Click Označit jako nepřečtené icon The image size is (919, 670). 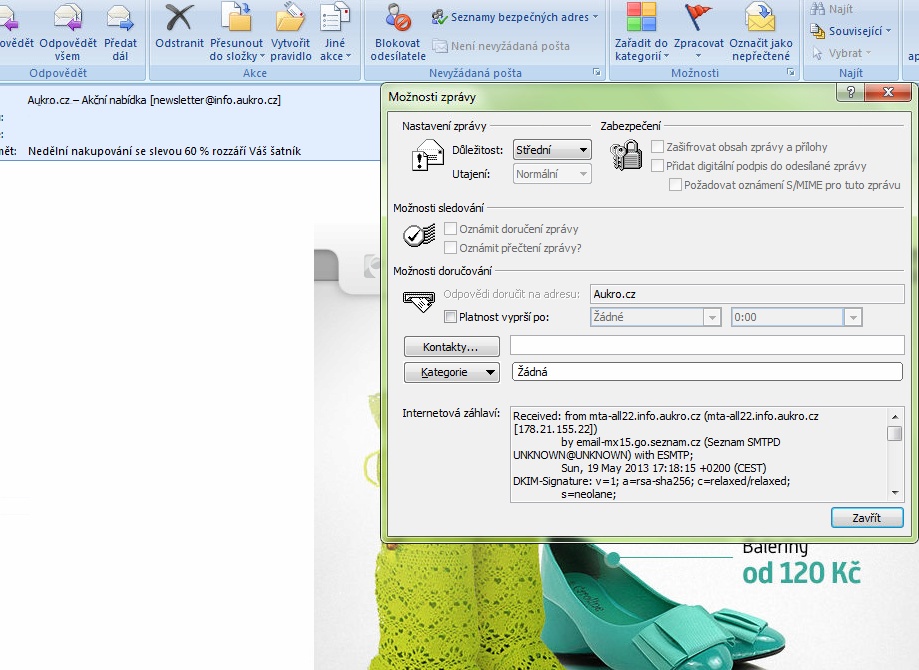[x=760, y=19]
